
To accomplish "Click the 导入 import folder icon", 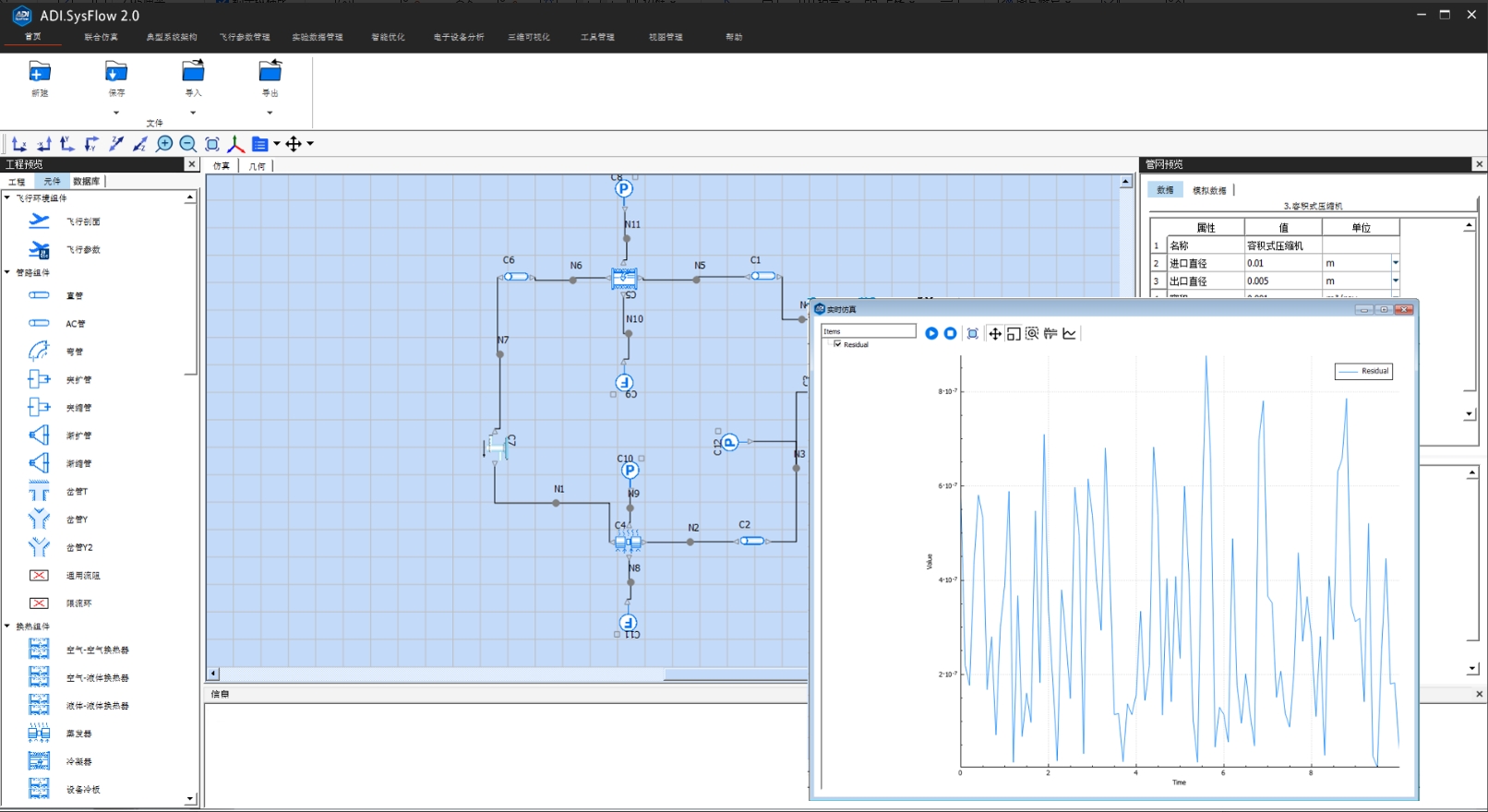I will tap(193, 71).
